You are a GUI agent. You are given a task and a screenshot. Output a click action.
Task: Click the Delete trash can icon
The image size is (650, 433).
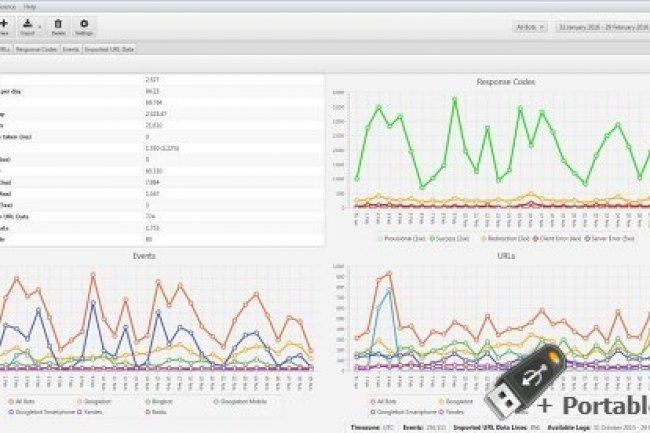(x=57, y=21)
